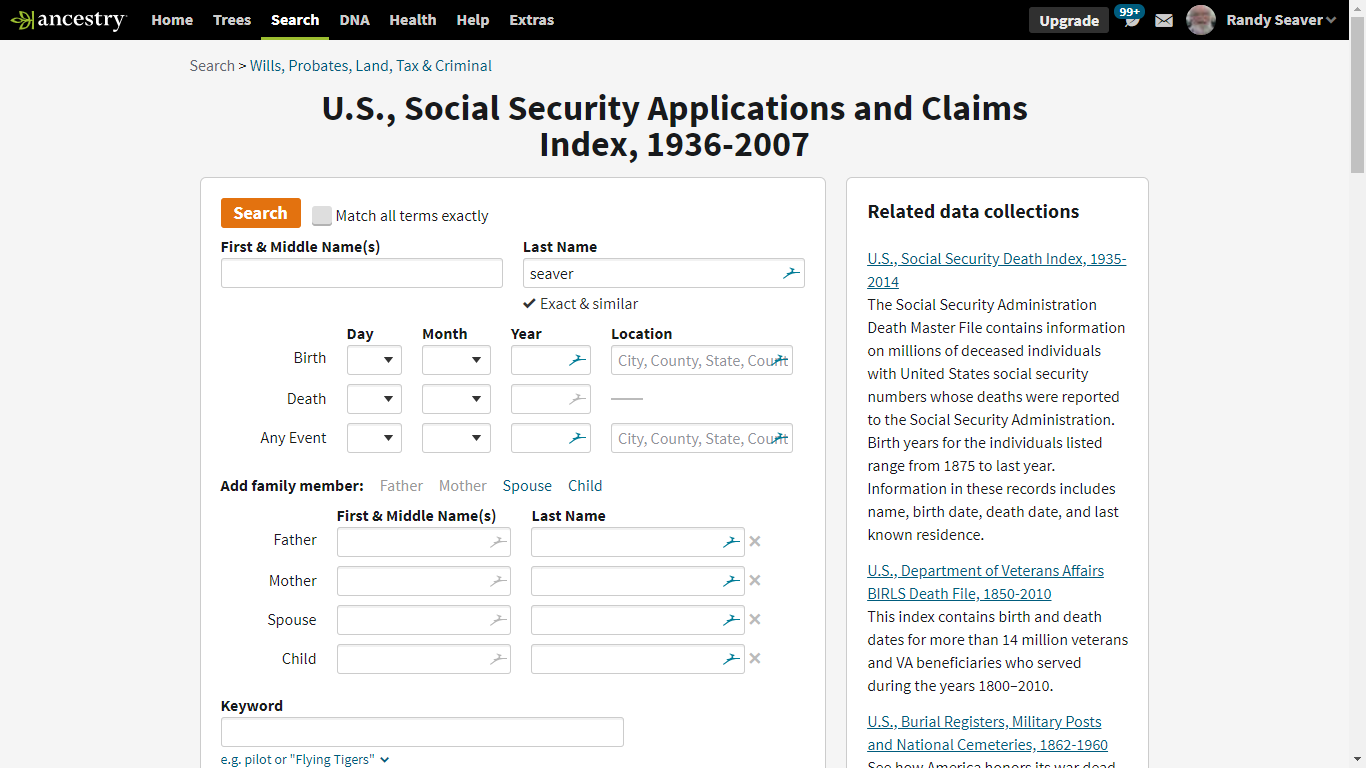Click the Upgrade button

tap(1069, 20)
